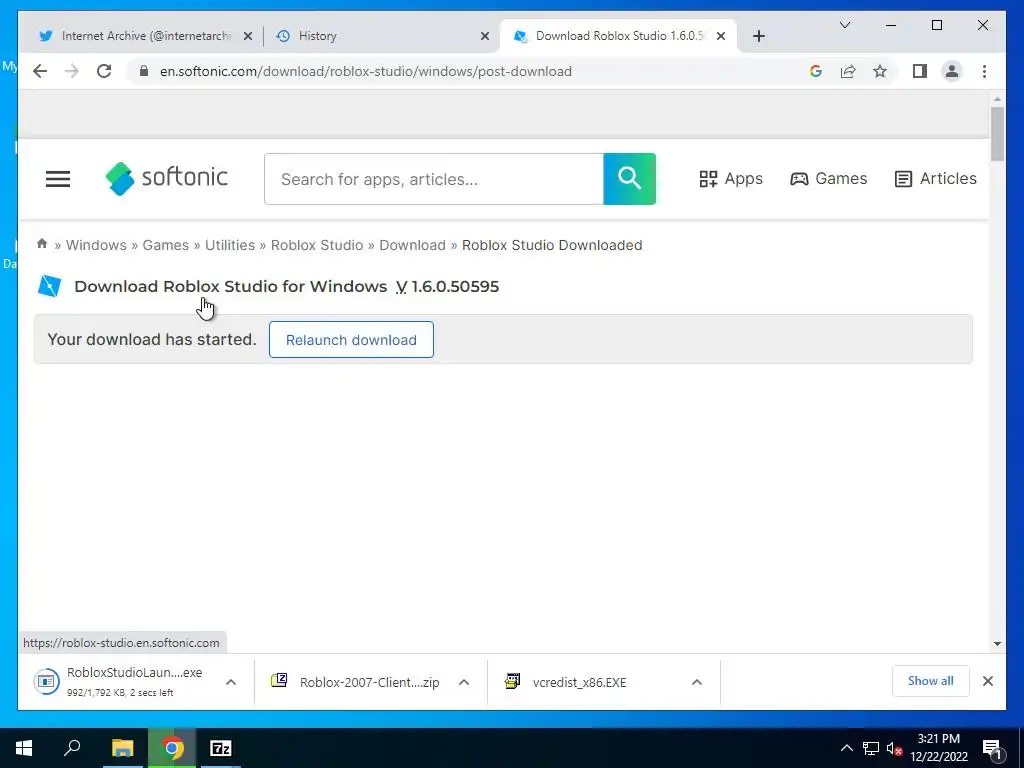Click the home breadcrumb icon
This screenshot has height=768, width=1024.
coord(42,244)
